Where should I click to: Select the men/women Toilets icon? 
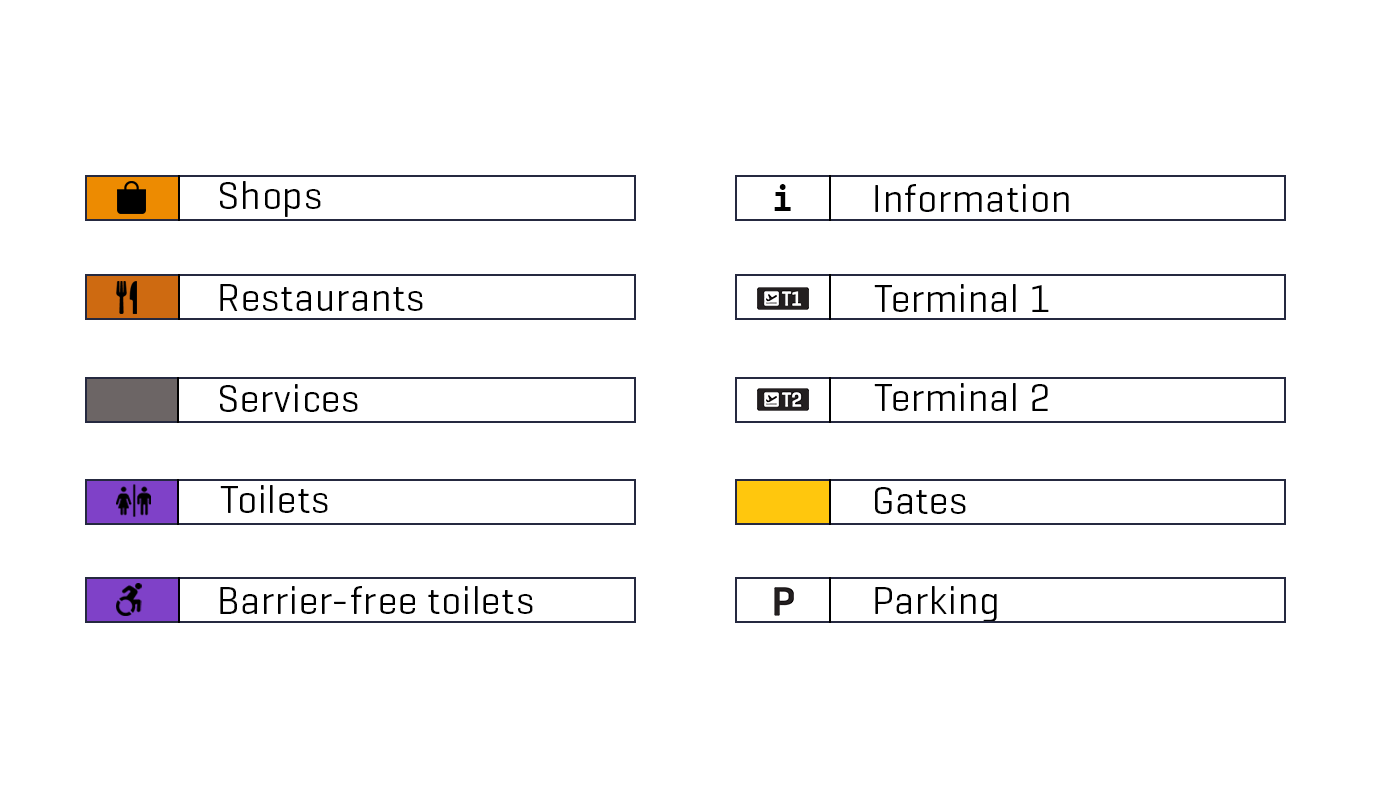tap(133, 501)
